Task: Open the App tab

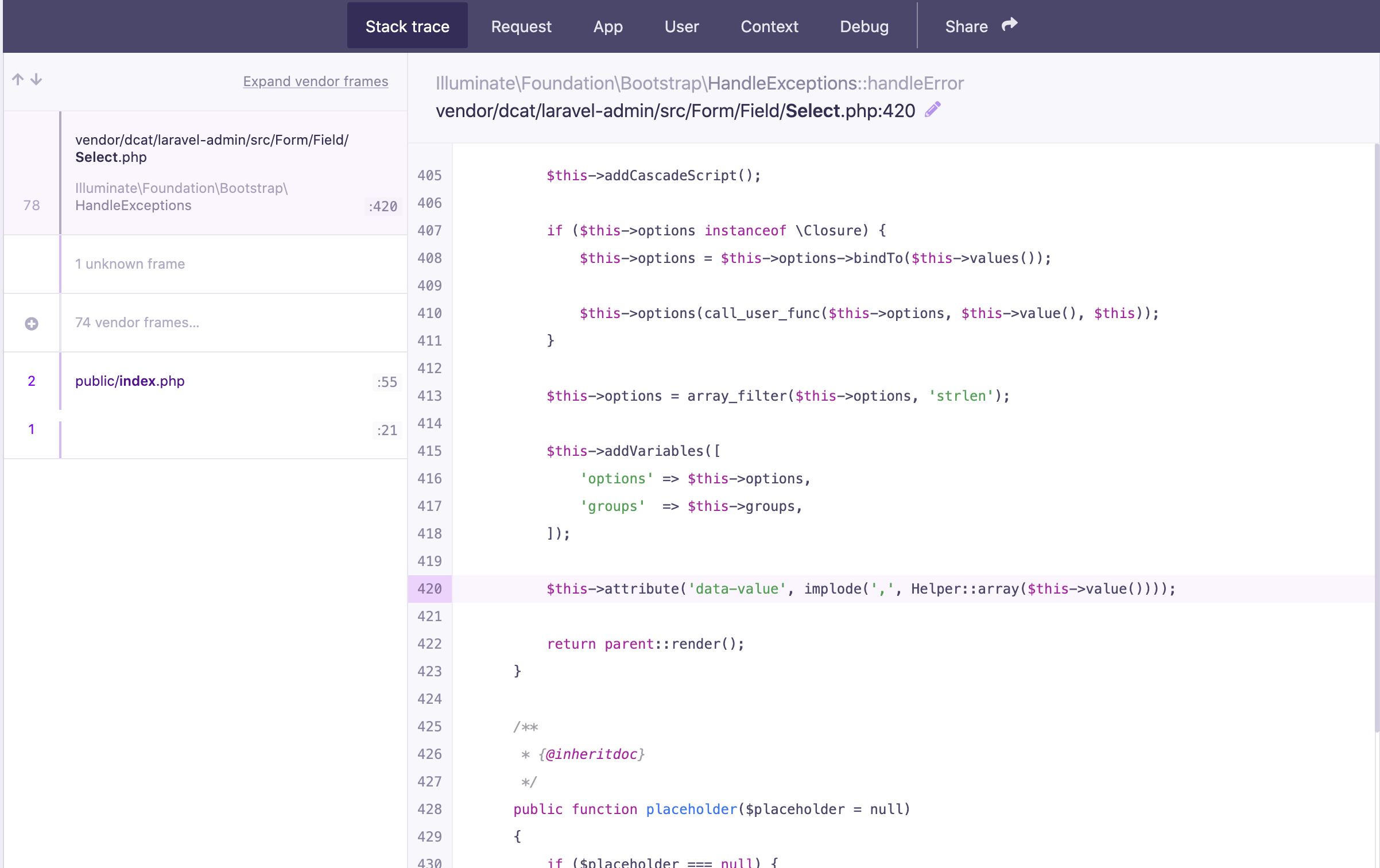Action: [x=607, y=26]
